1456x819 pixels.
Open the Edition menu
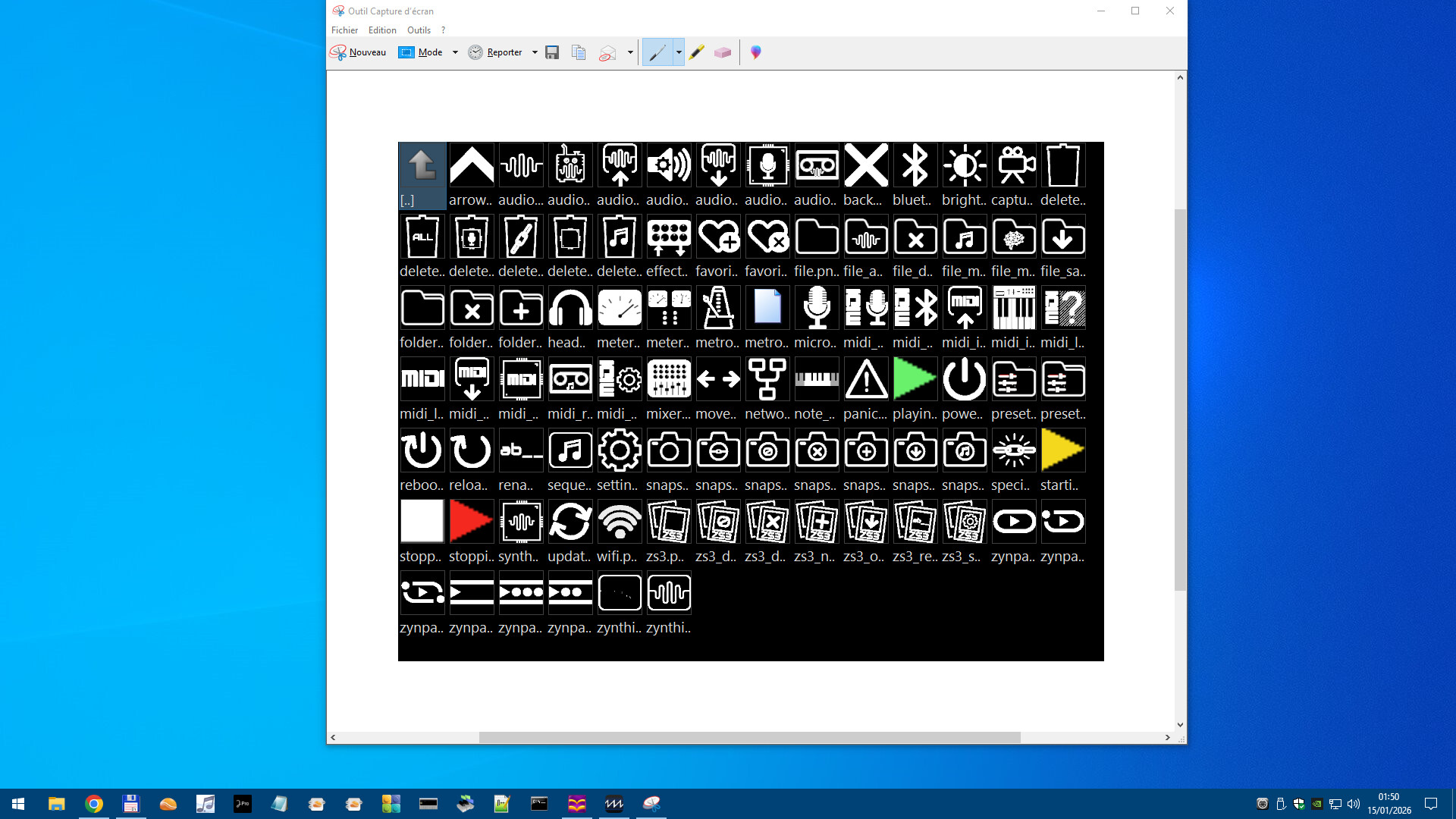click(x=382, y=30)
